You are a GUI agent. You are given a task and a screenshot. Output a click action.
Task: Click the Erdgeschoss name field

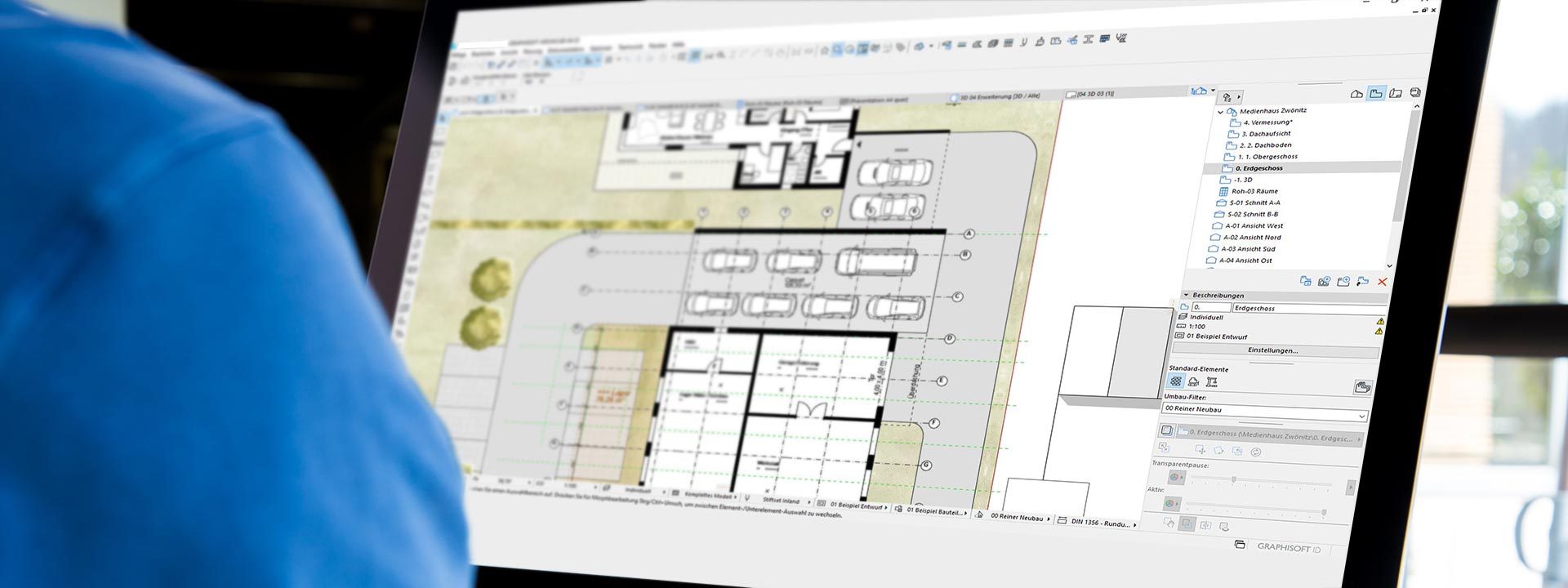1309,309
